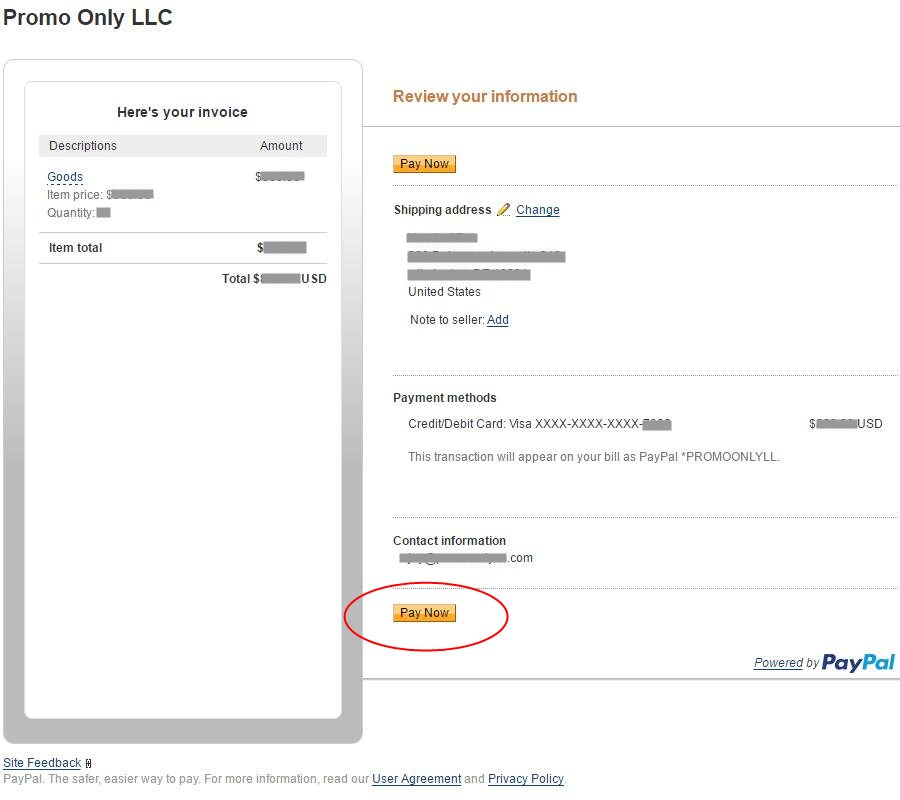The image size is (900, 800).
Task: Click the Review your information heading
Action: click(485, 97)
